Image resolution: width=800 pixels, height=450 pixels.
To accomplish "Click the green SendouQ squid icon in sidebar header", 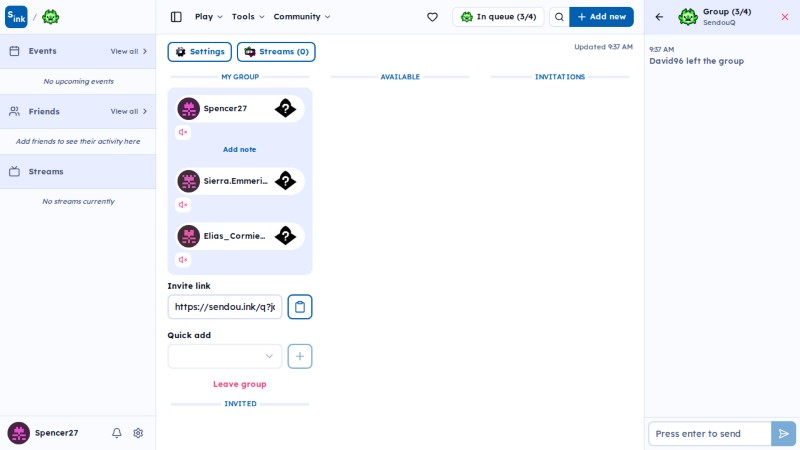I will [51, 17].
